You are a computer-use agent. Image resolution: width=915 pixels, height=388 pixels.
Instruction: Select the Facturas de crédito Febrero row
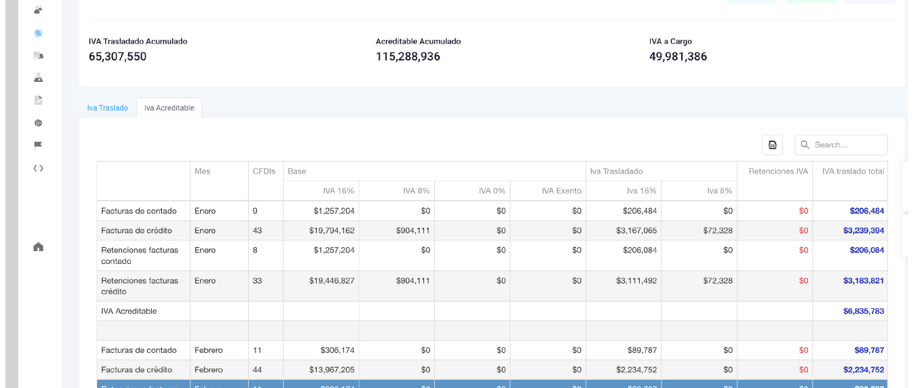(492, 370)
